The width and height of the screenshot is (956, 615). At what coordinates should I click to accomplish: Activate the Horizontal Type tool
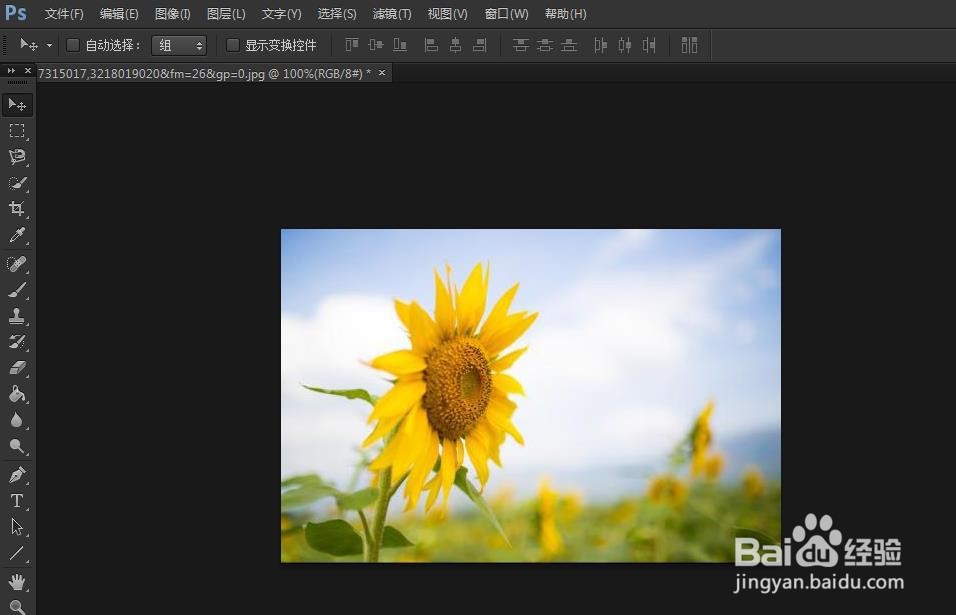16,501
